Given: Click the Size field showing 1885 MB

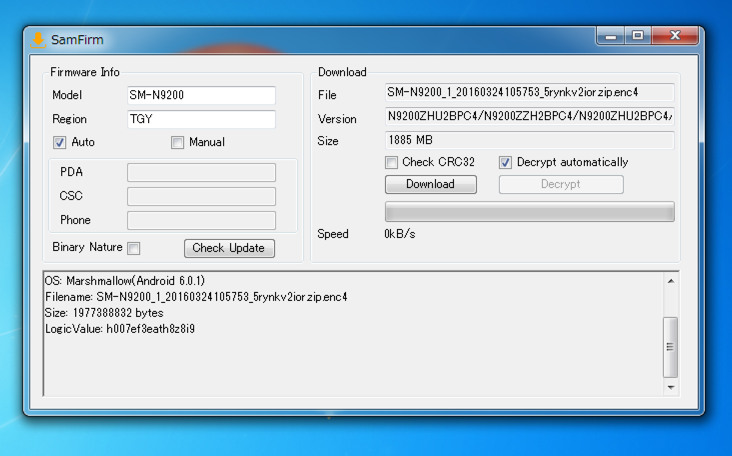Looking at the screenshot, I should point(529,140).
